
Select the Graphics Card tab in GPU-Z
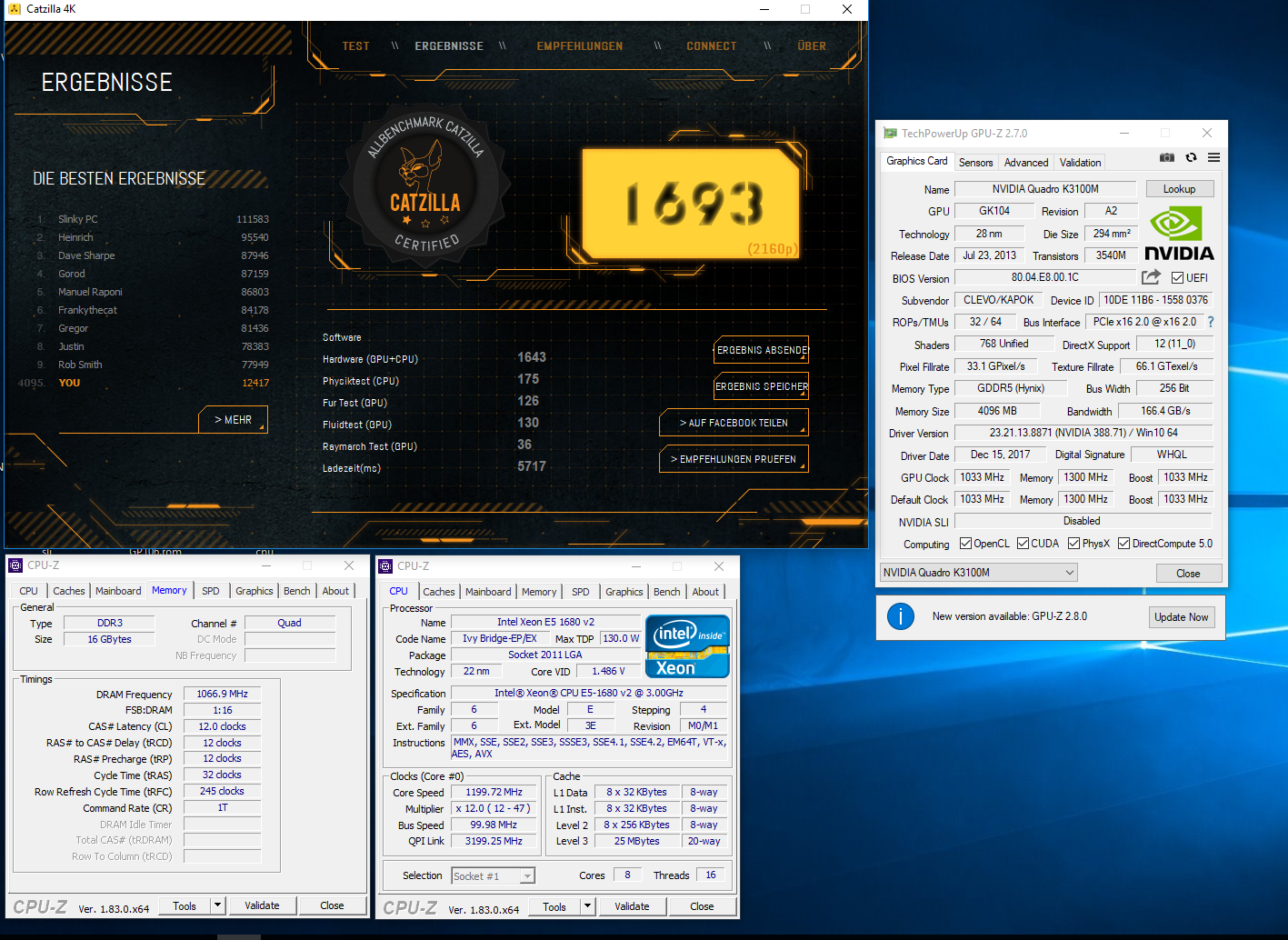[916, 161]
